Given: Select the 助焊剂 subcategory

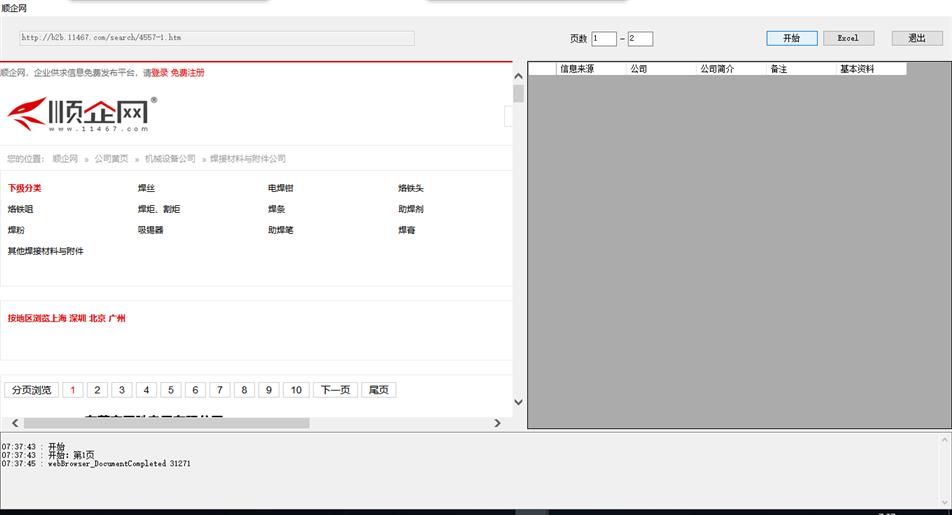Looking at the screenshot, I should tap(411, 209).
